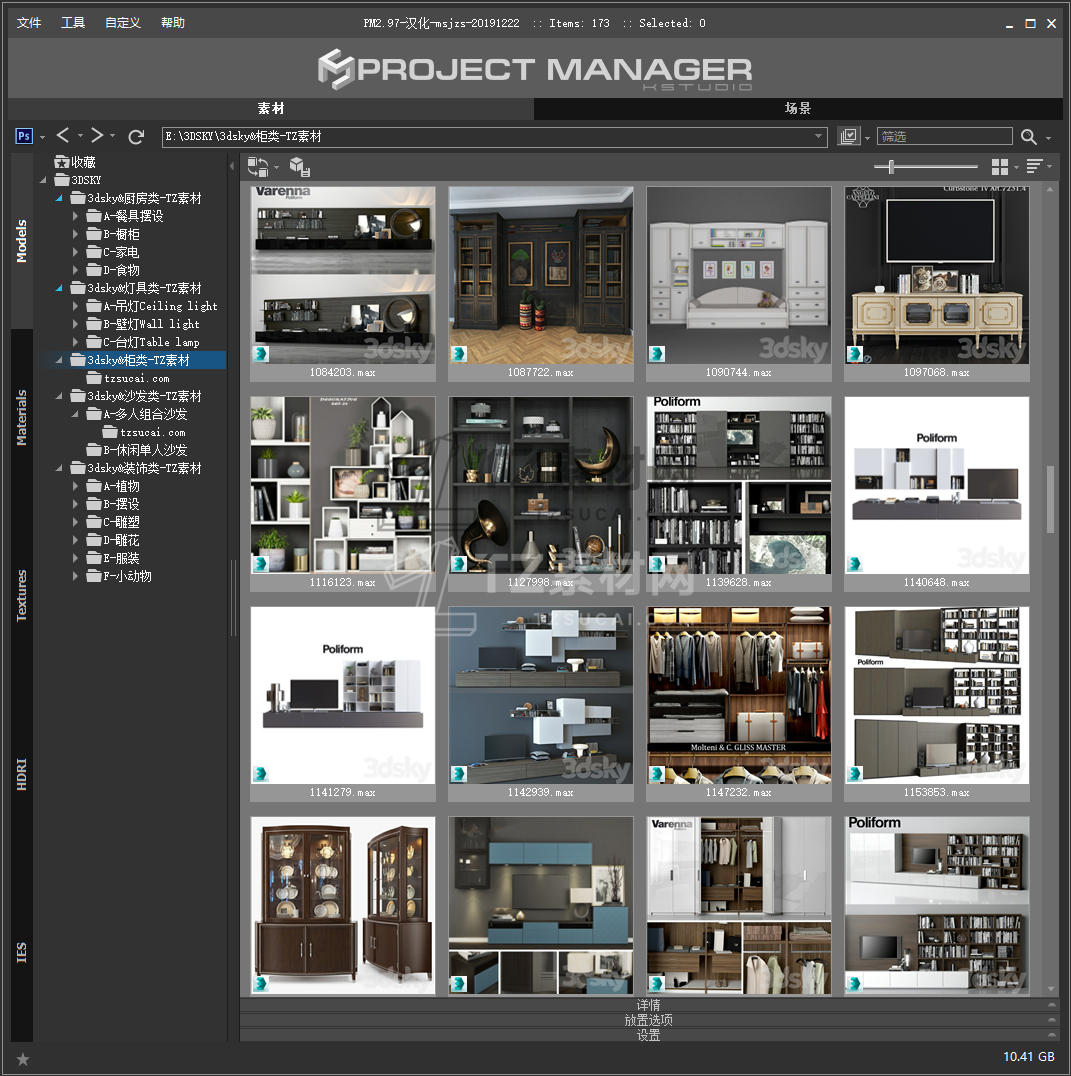Click the search magnifier icon

coord(1029,137)
